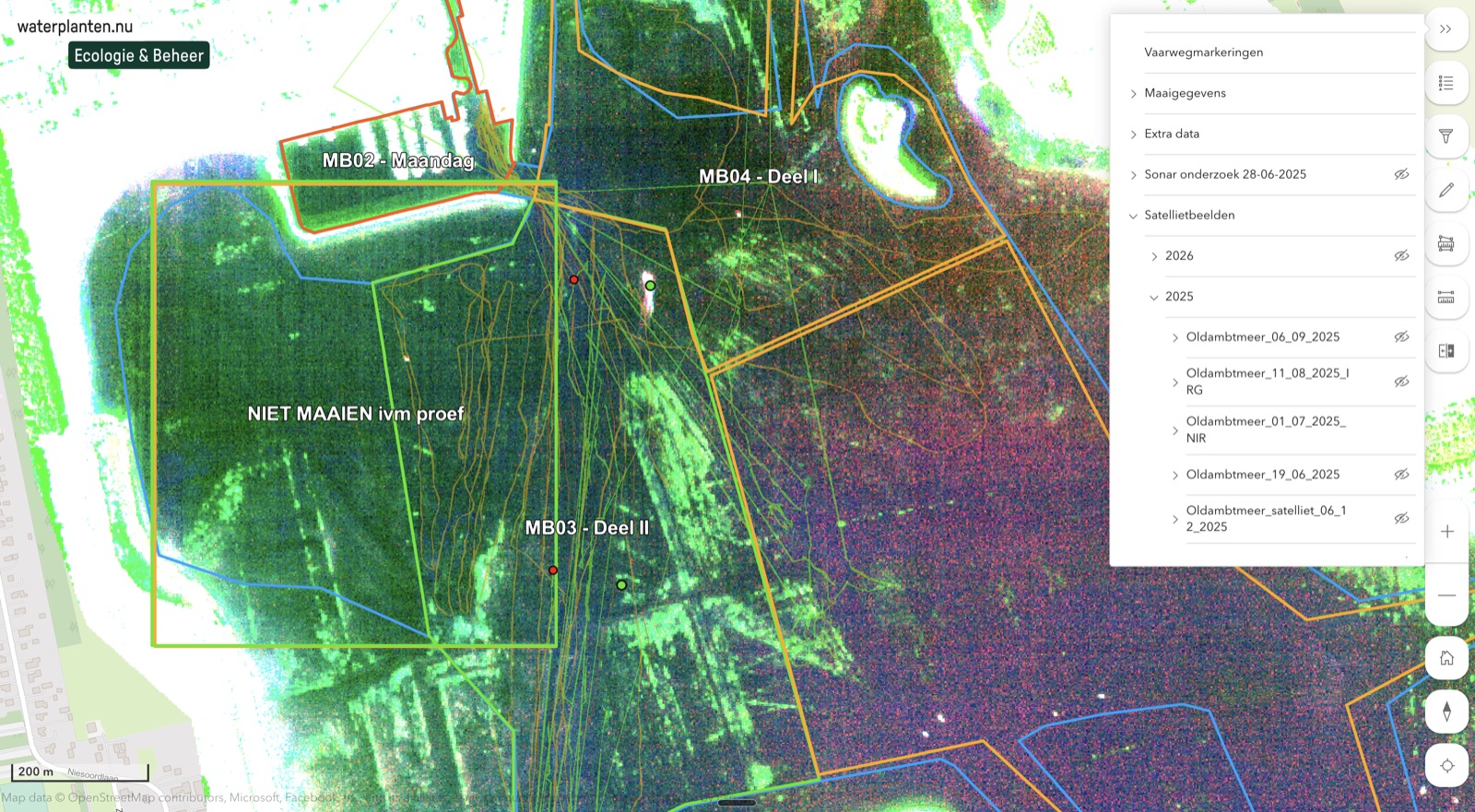Toggle visibility of 2026 satellite group

tap(1401, 255)
